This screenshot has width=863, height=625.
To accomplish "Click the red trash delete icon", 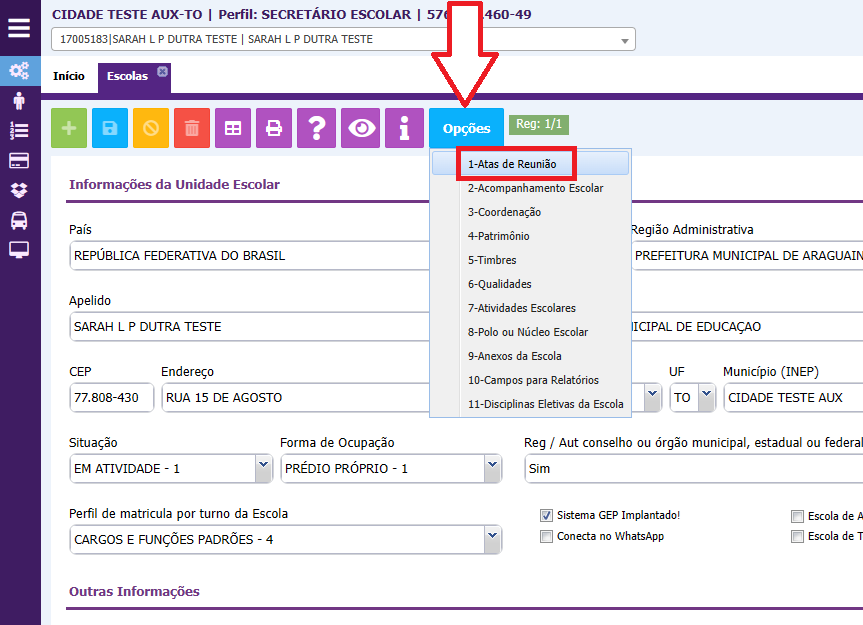I will point(192,128).
